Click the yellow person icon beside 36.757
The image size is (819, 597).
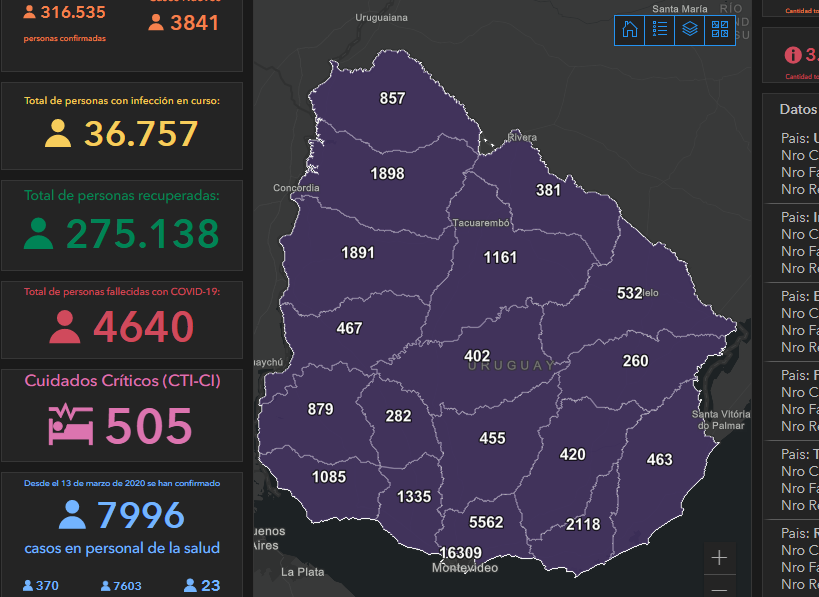coord(58,133)
